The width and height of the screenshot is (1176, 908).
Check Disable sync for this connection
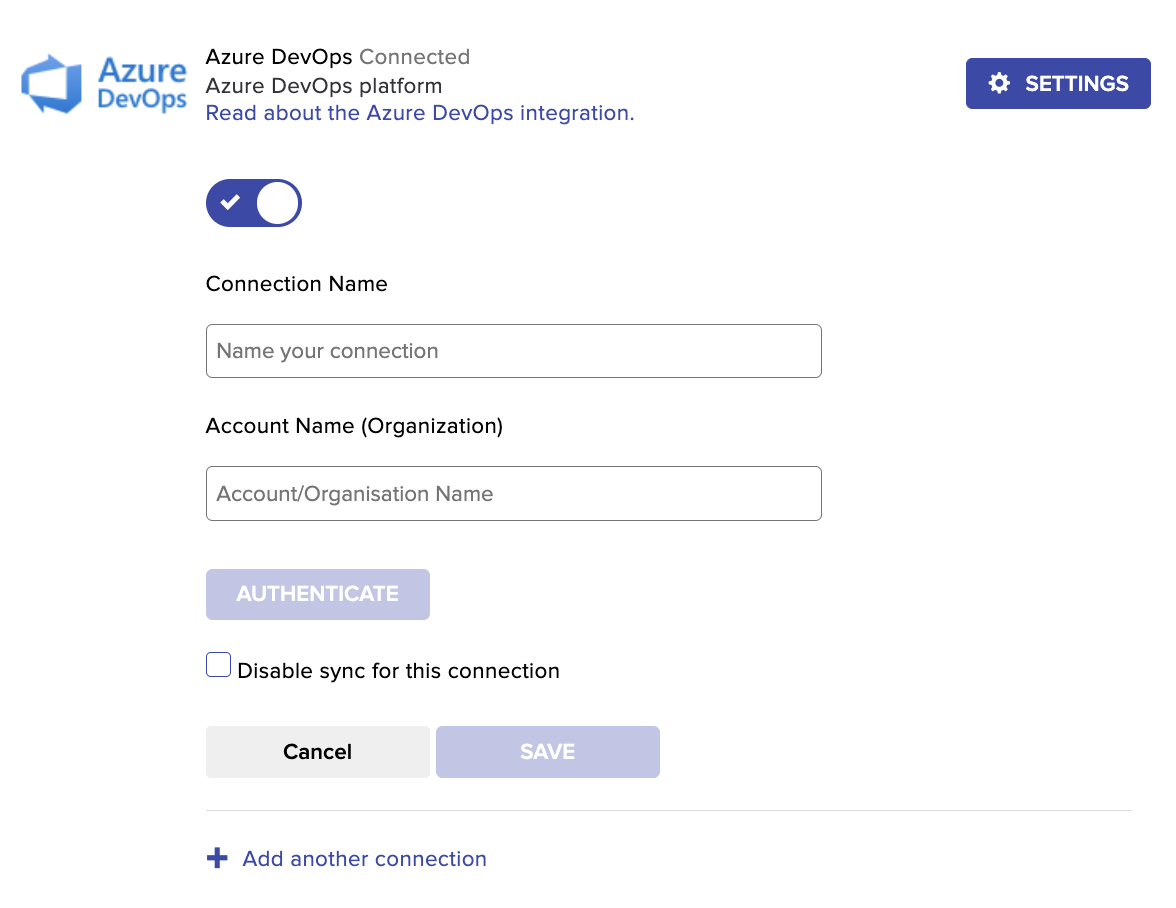pos(218,665)
